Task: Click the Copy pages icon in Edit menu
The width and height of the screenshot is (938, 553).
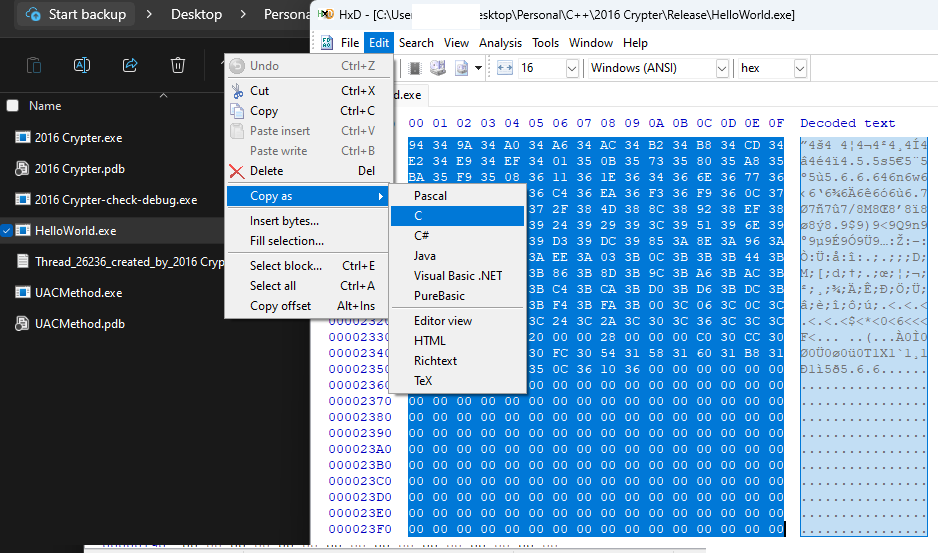Action: [237, 111]
